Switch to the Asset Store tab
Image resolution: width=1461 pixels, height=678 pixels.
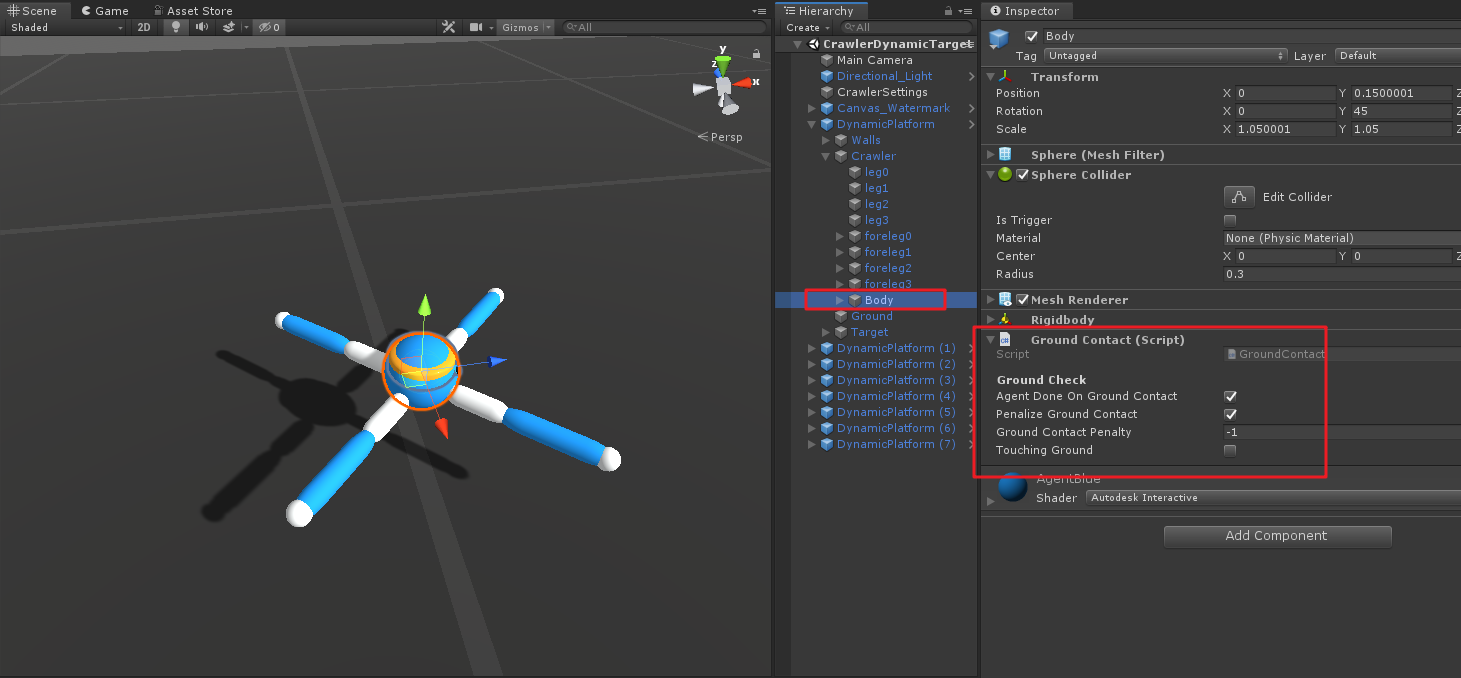click(192, 11)
